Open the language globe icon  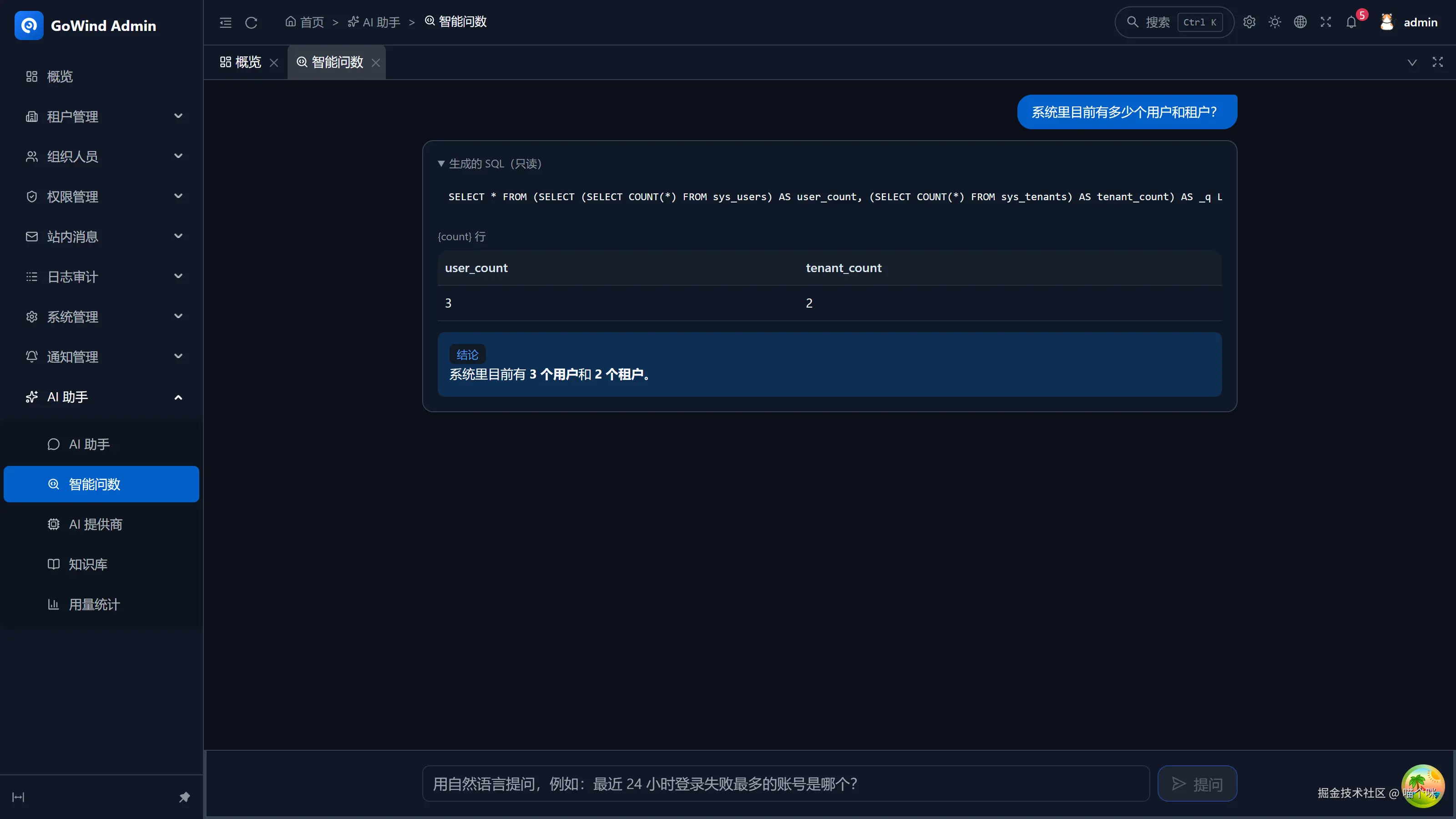tap(1300, 22)
